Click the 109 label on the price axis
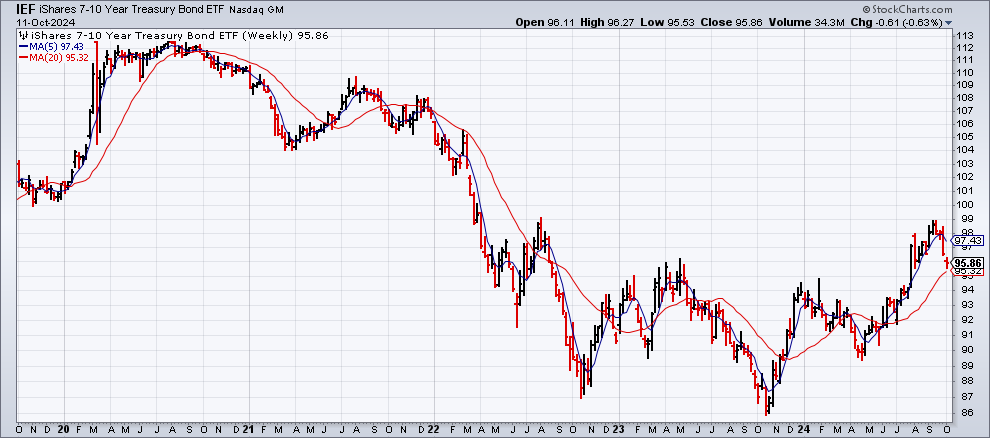 click(x=963, y=85)
